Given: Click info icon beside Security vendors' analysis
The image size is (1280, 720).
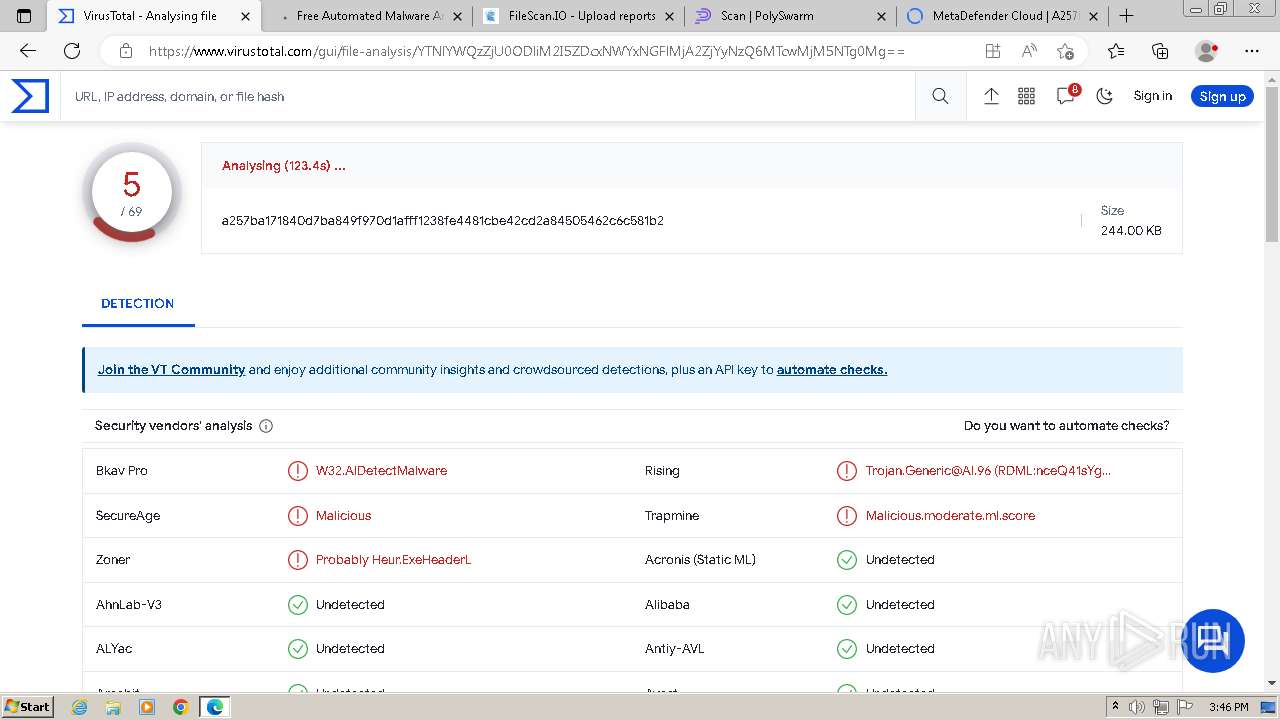Looking at the screenshot, I should (266, 426).
